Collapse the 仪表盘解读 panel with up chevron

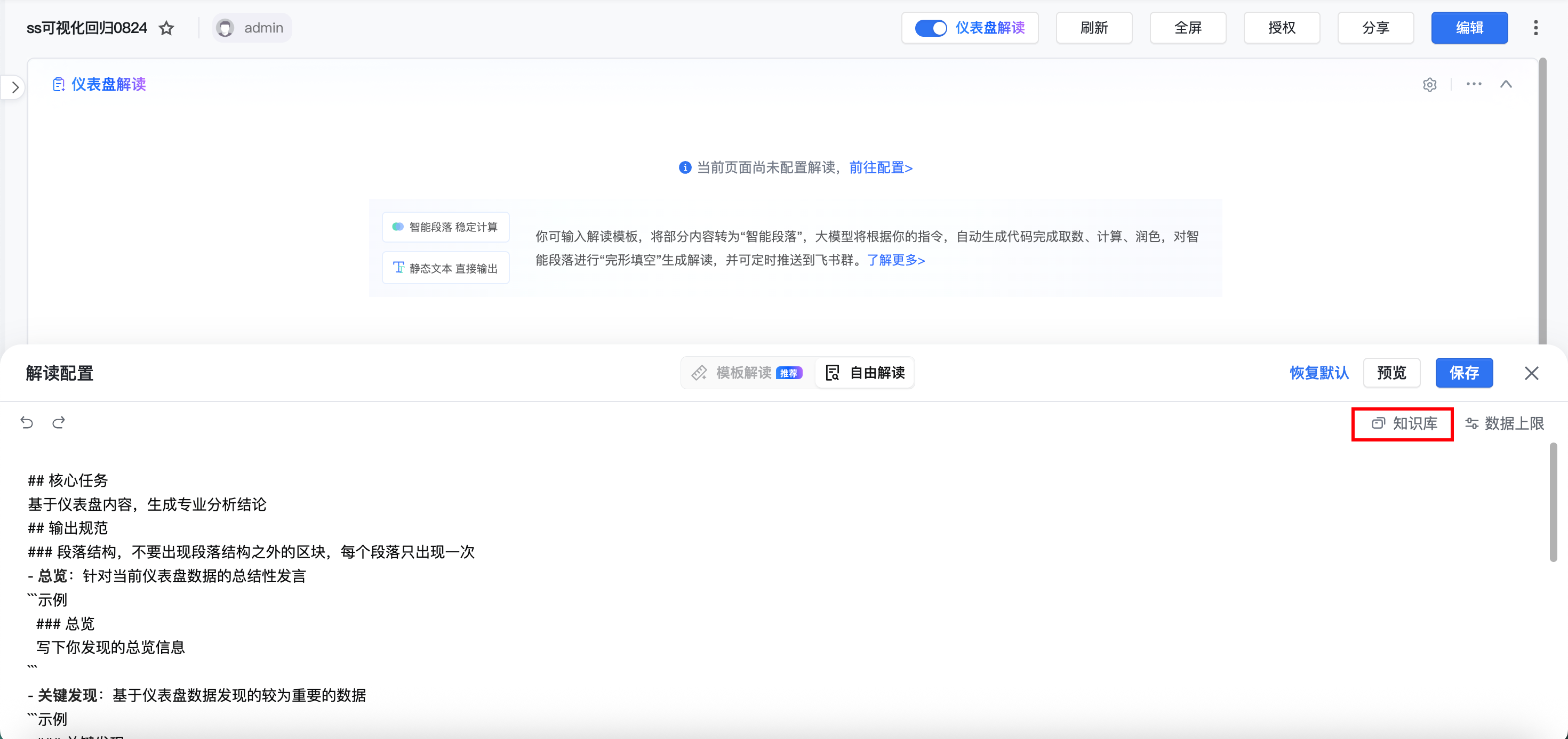click(x=1506, y=84)
